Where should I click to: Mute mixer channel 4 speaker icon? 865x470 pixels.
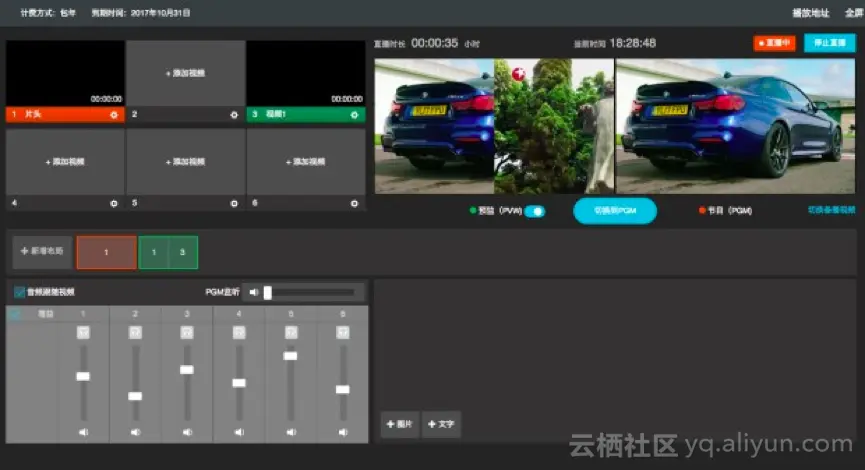[239, 432]
